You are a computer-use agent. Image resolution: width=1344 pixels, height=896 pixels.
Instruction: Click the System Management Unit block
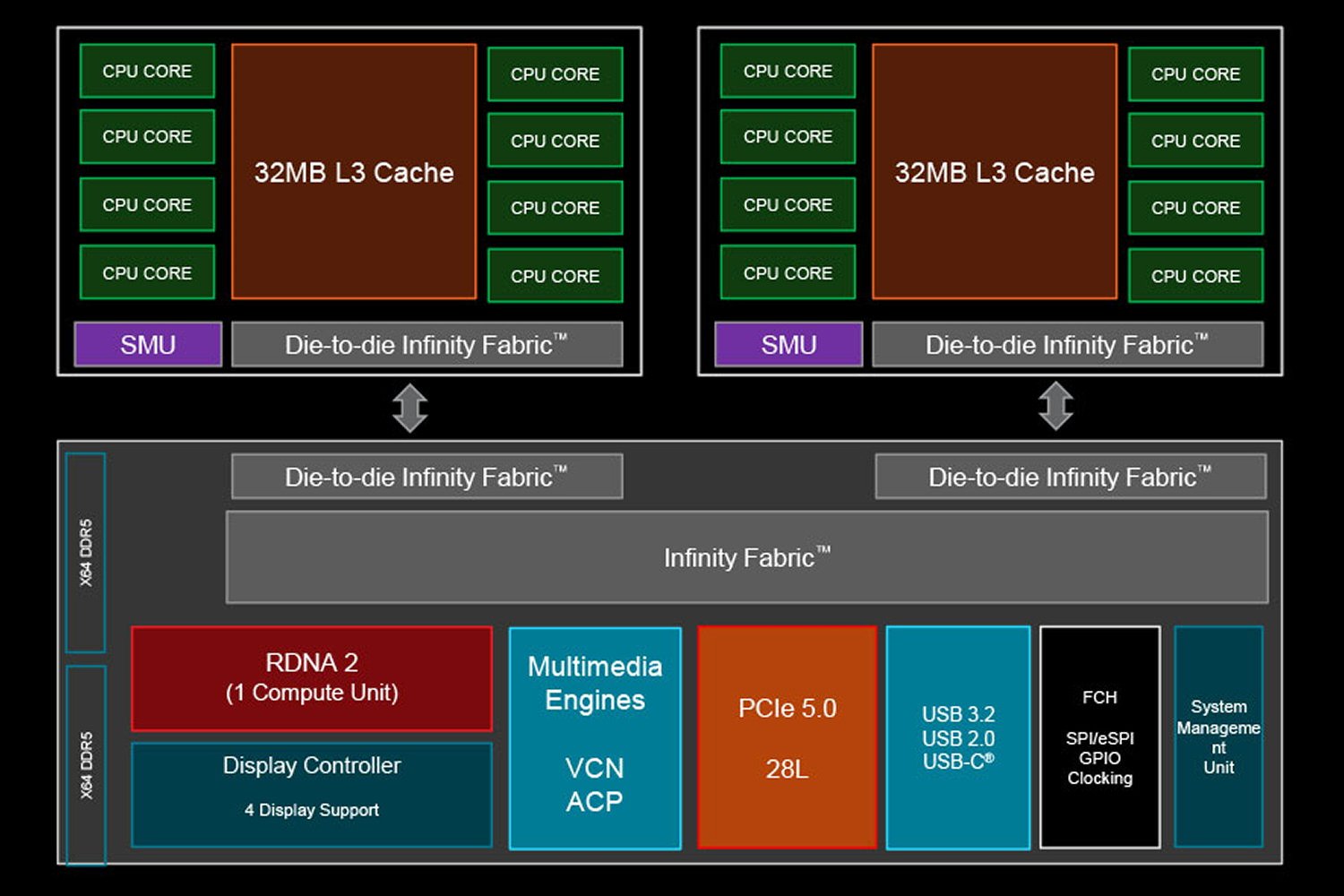click(x=1219, y=737)
